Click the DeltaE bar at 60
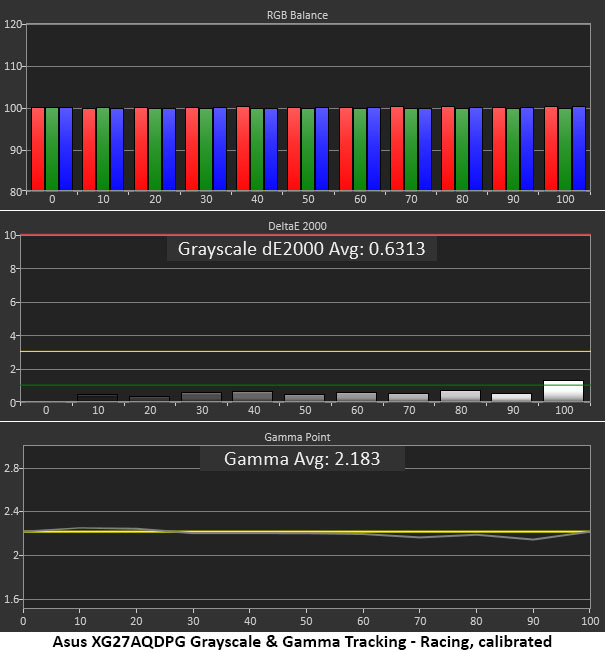605x652 pixels. [356, 397]
